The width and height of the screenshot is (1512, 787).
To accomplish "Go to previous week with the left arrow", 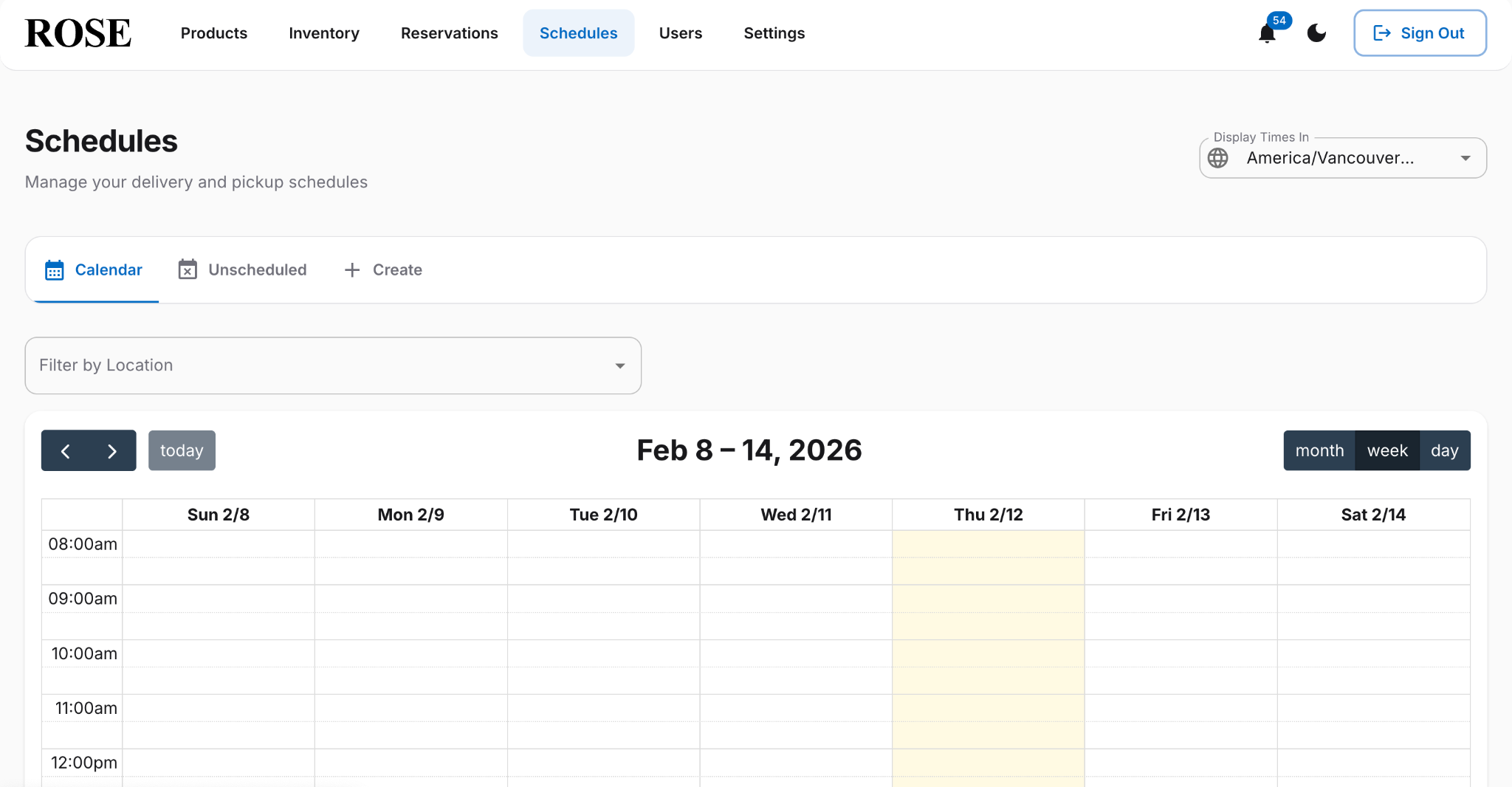I will click(65, 450).
